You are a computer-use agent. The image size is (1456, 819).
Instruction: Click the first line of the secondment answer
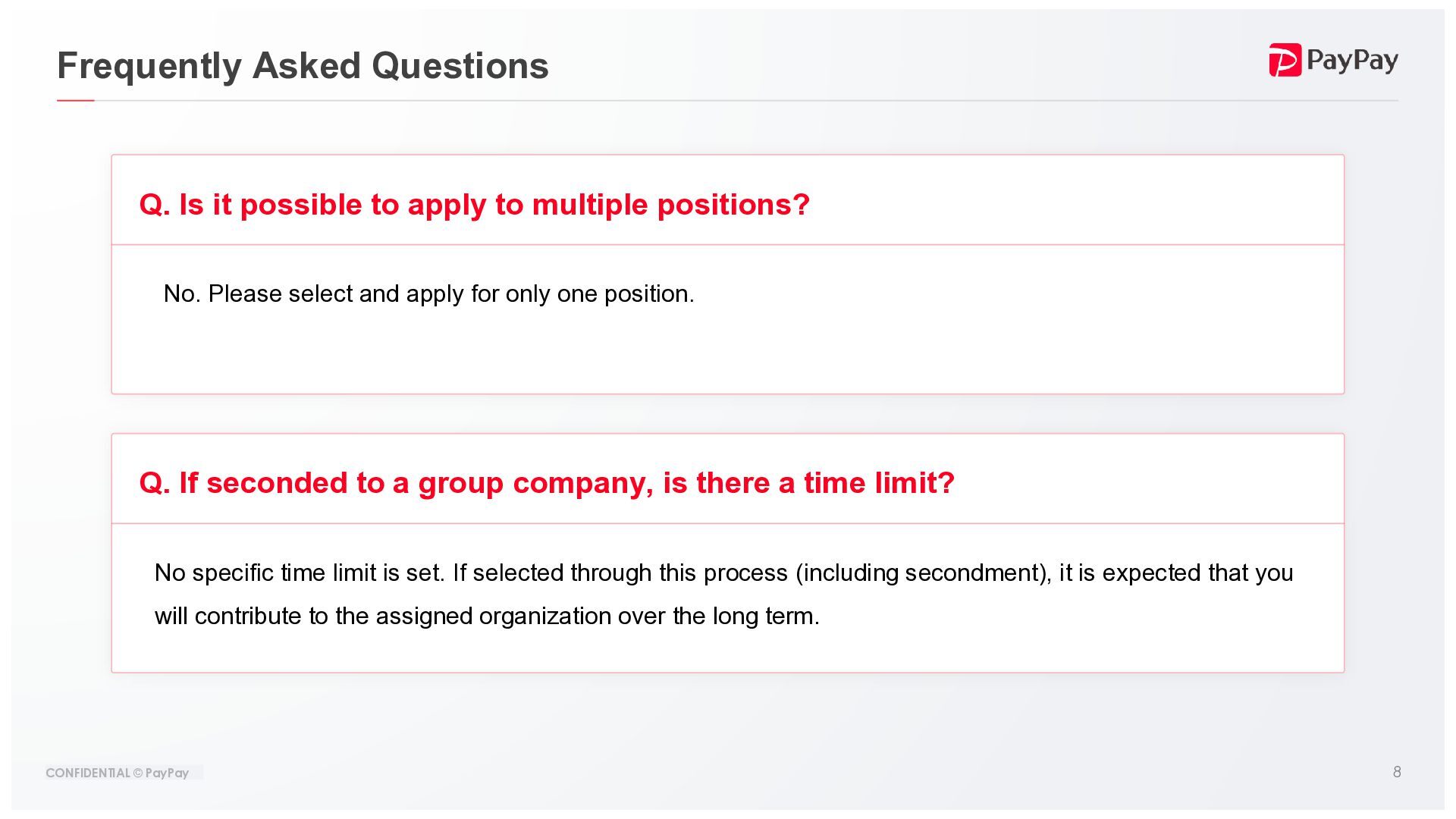(x=723, y=573)
